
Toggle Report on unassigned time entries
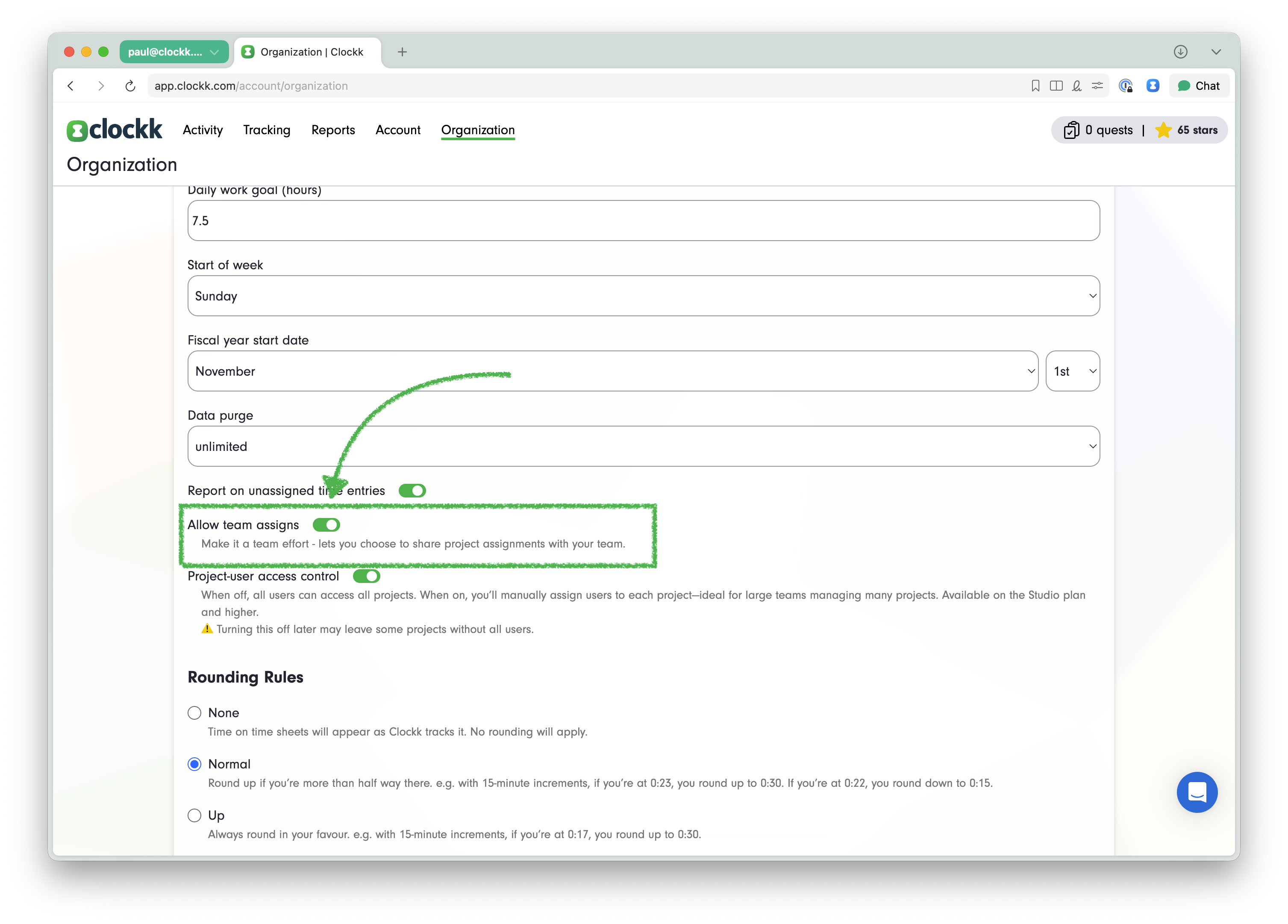(x=412, y=491)
